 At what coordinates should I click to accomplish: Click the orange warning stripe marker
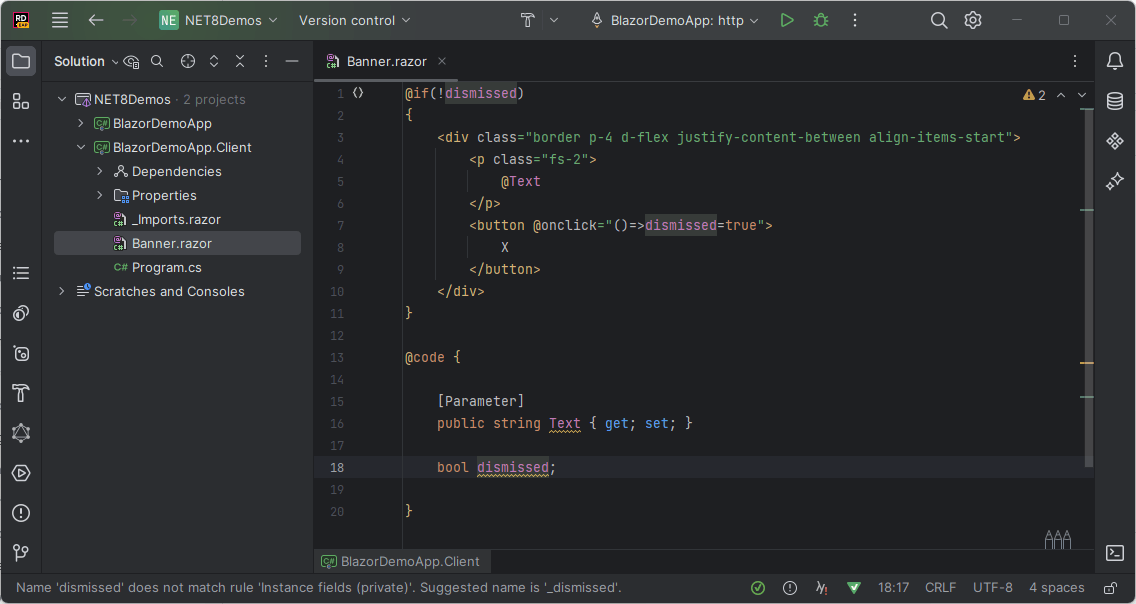[1087, 362]
